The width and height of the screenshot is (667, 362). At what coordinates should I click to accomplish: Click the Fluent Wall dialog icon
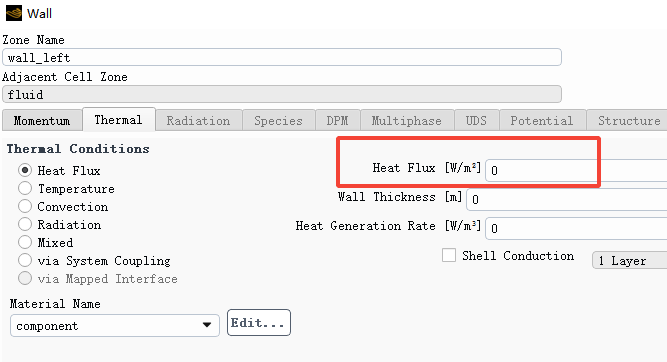click(x=14, y=13)
